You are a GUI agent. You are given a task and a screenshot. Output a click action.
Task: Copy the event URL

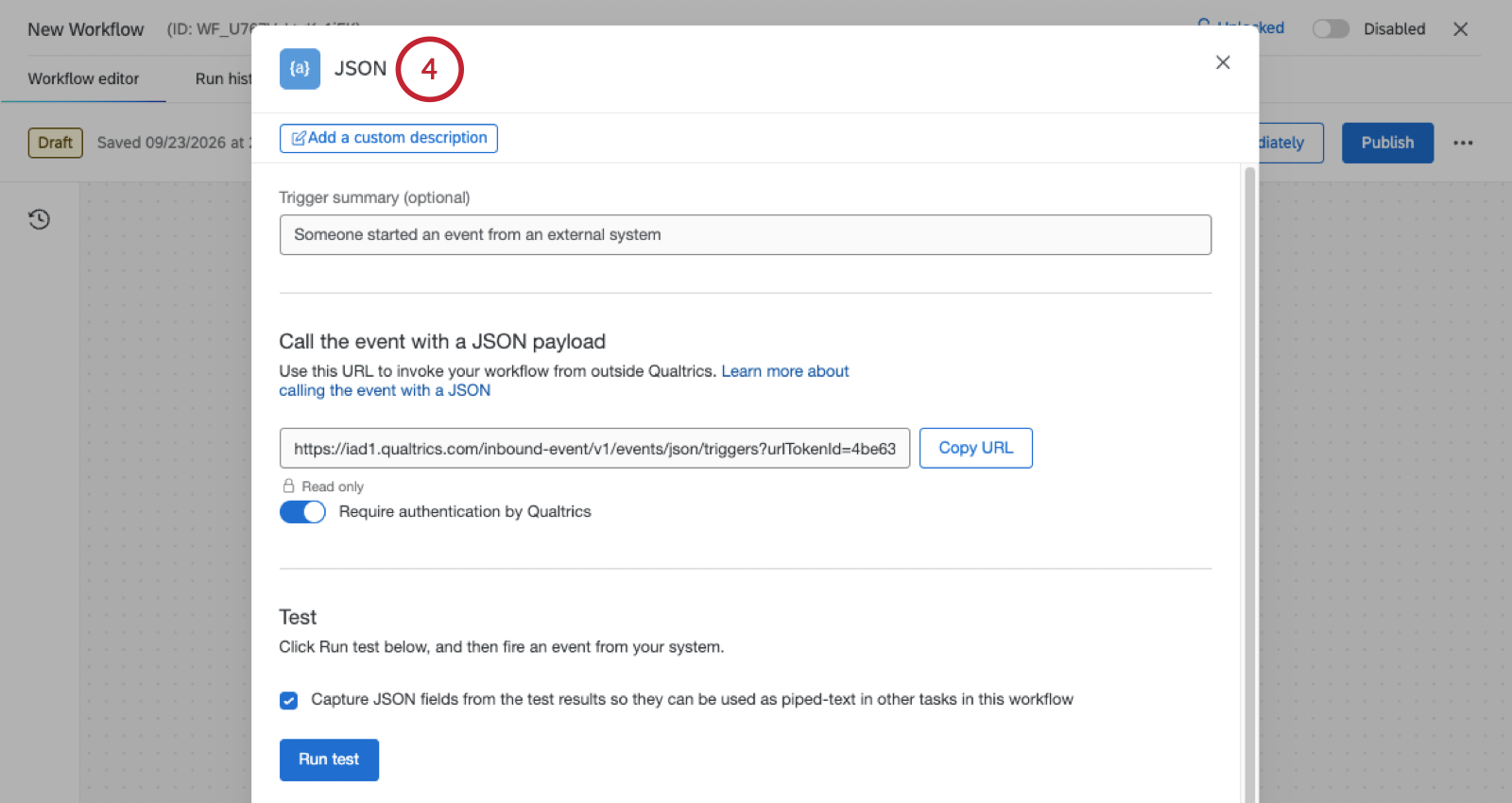click(976, 448)
